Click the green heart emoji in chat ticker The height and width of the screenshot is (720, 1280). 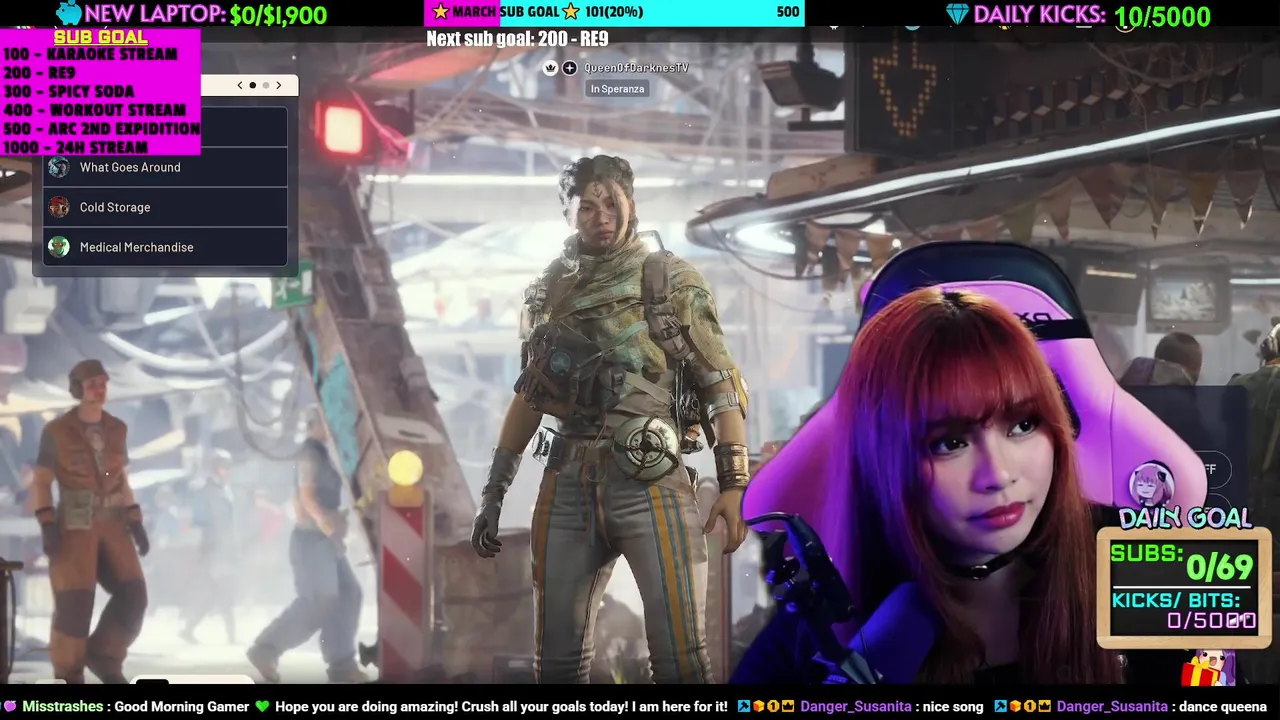pos(262,707)
